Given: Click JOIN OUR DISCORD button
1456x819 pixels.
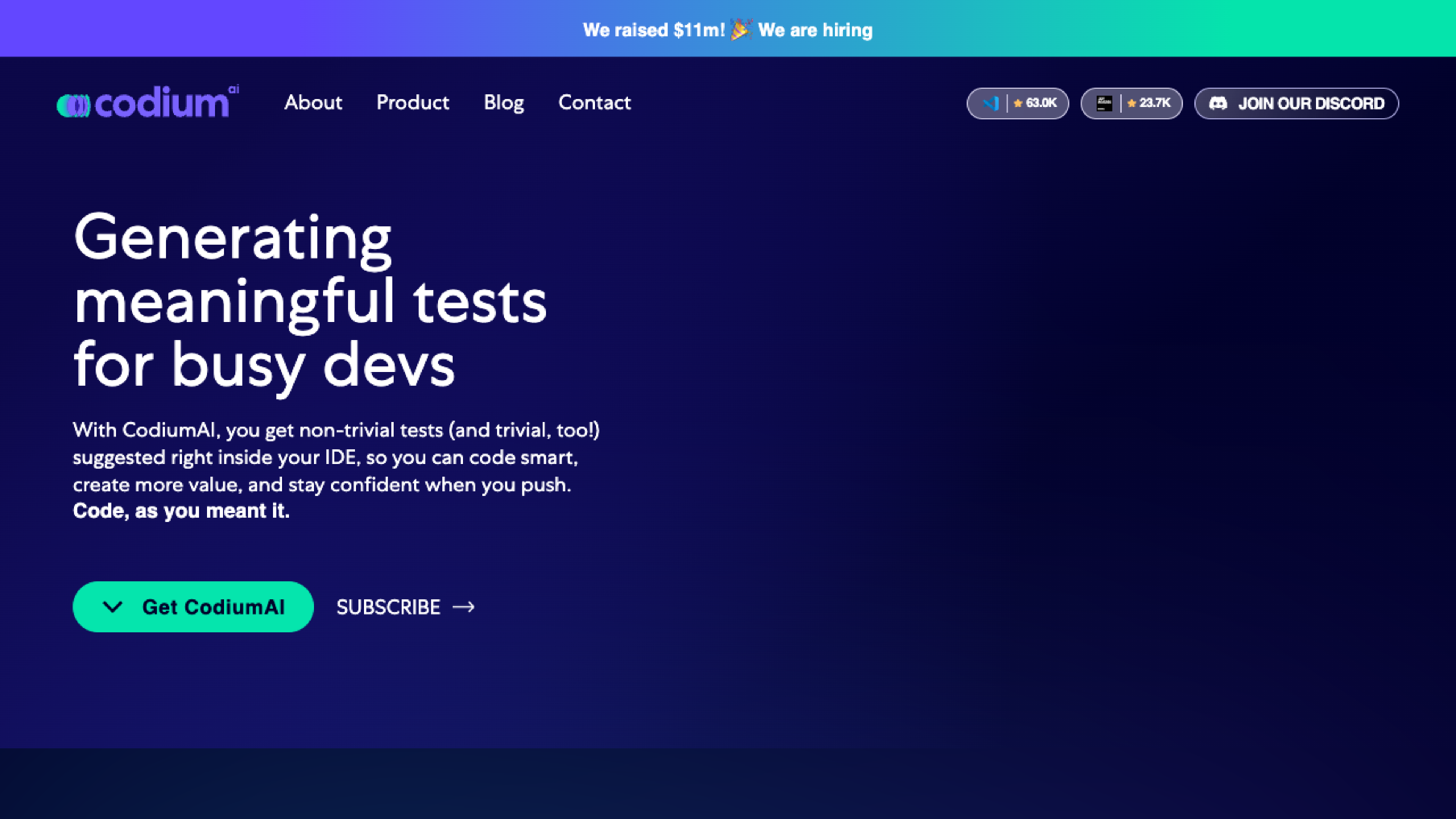Looking at the screenshot, I should tap(1296, 104).
